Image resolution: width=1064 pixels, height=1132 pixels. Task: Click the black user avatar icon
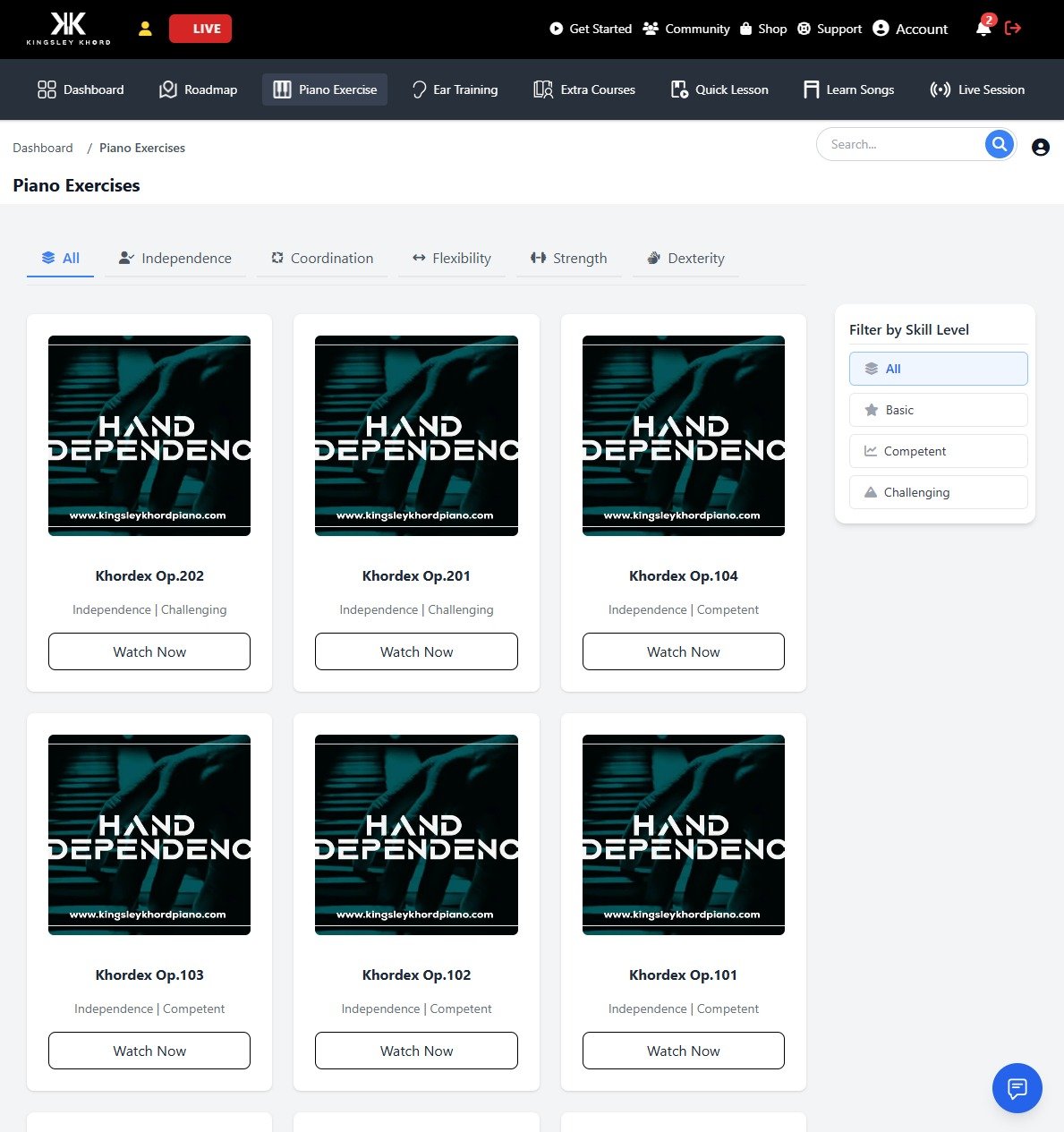[x=1040, y=147]
